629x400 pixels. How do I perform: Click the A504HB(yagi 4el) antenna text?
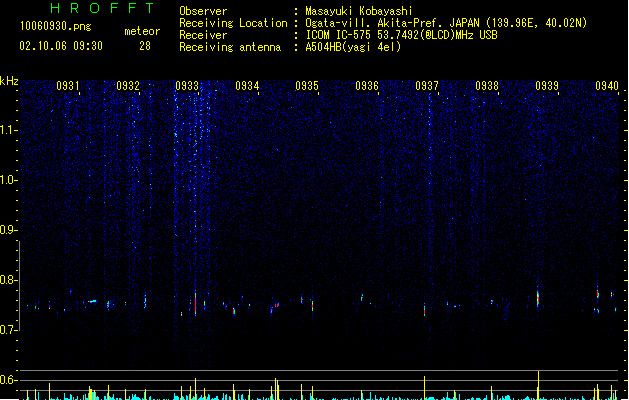click(x=353, y=47)
